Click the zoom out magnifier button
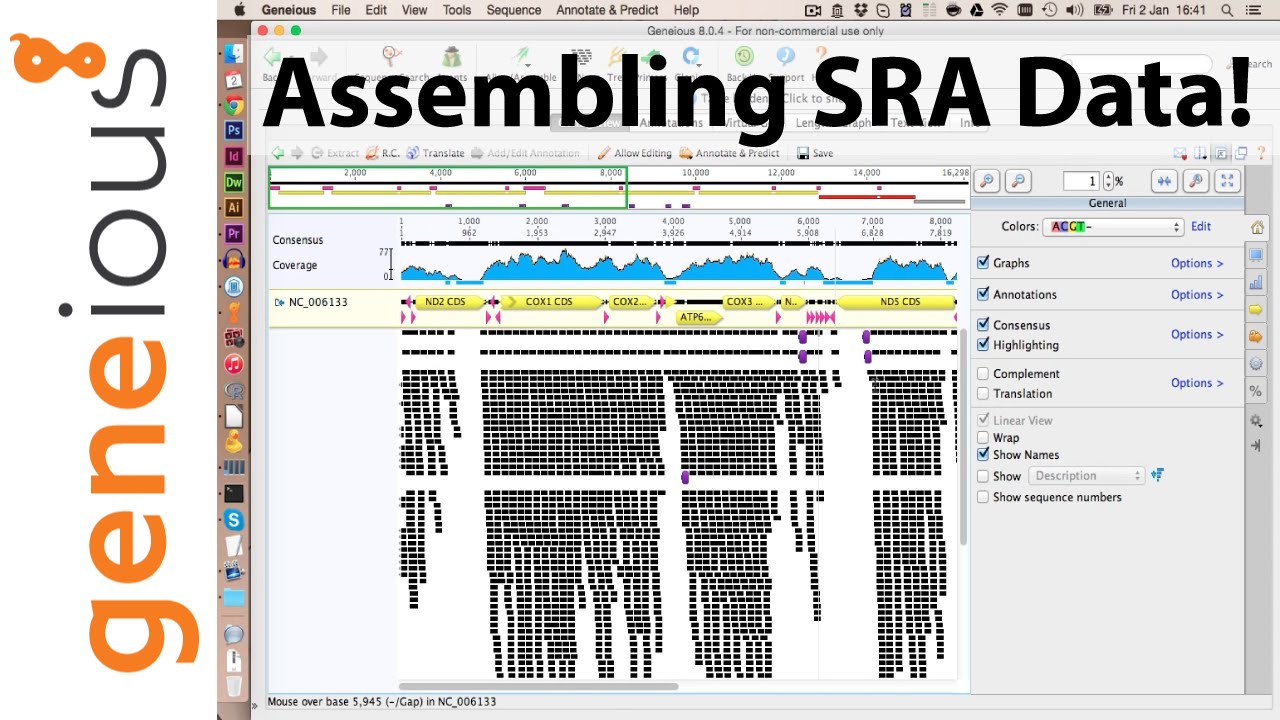 (1018, 181)
